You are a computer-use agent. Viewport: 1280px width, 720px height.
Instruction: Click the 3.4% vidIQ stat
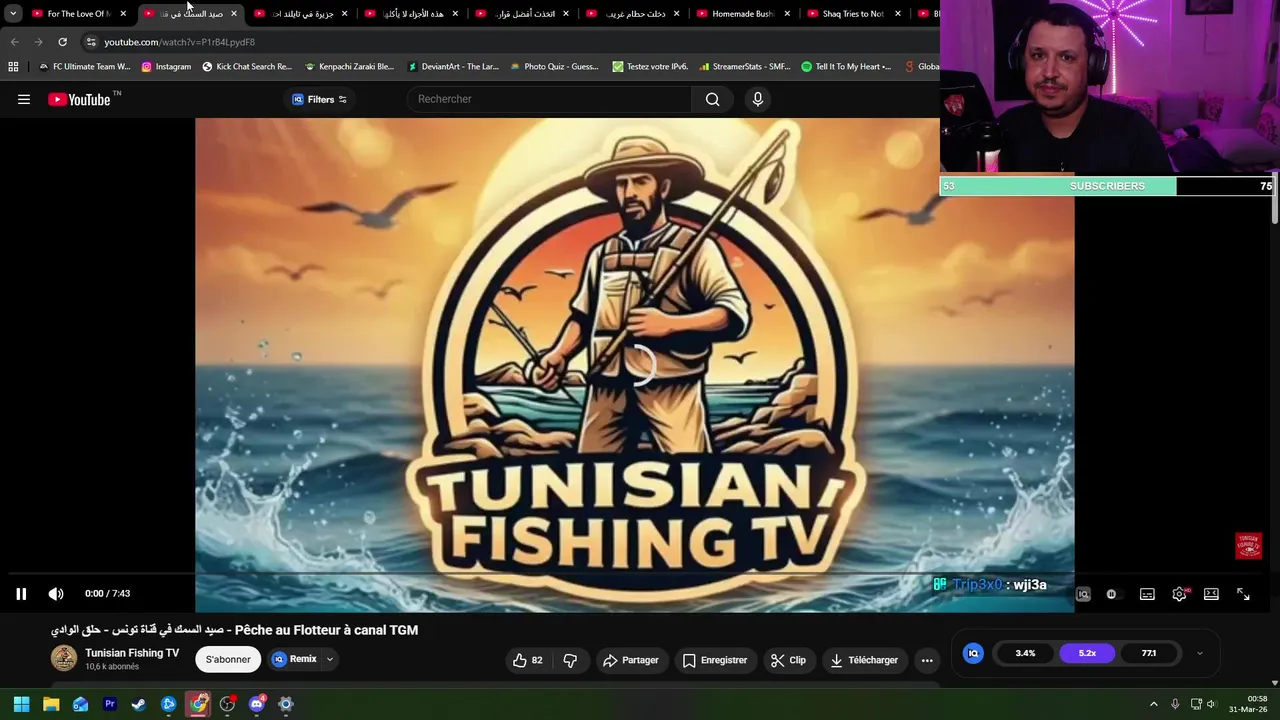(x=1025, y=653)
